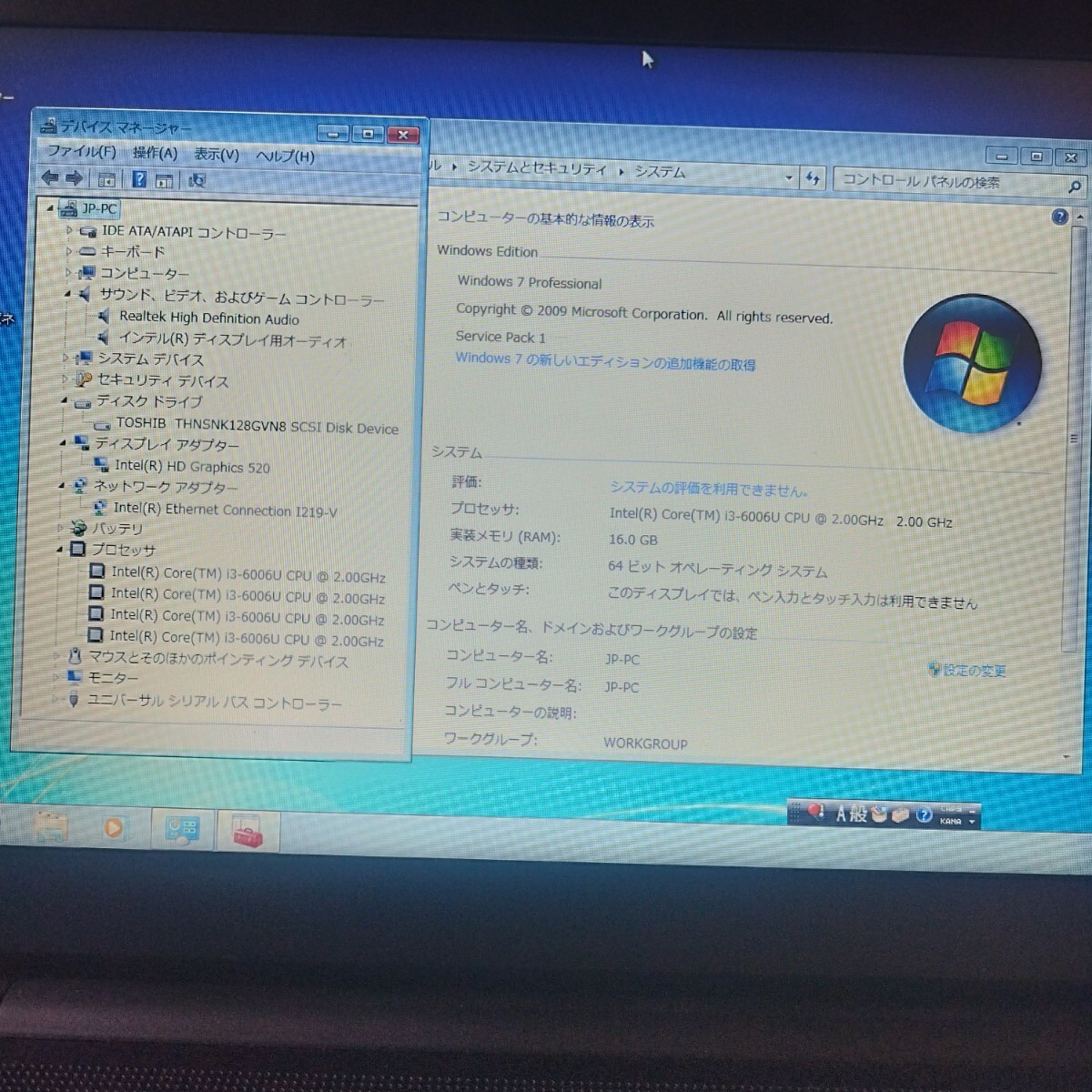Screen dimensions: 1092x1092
Task: Select インテル(R) ディスプレイ用オーディオ item
Action: pos(233,340)
